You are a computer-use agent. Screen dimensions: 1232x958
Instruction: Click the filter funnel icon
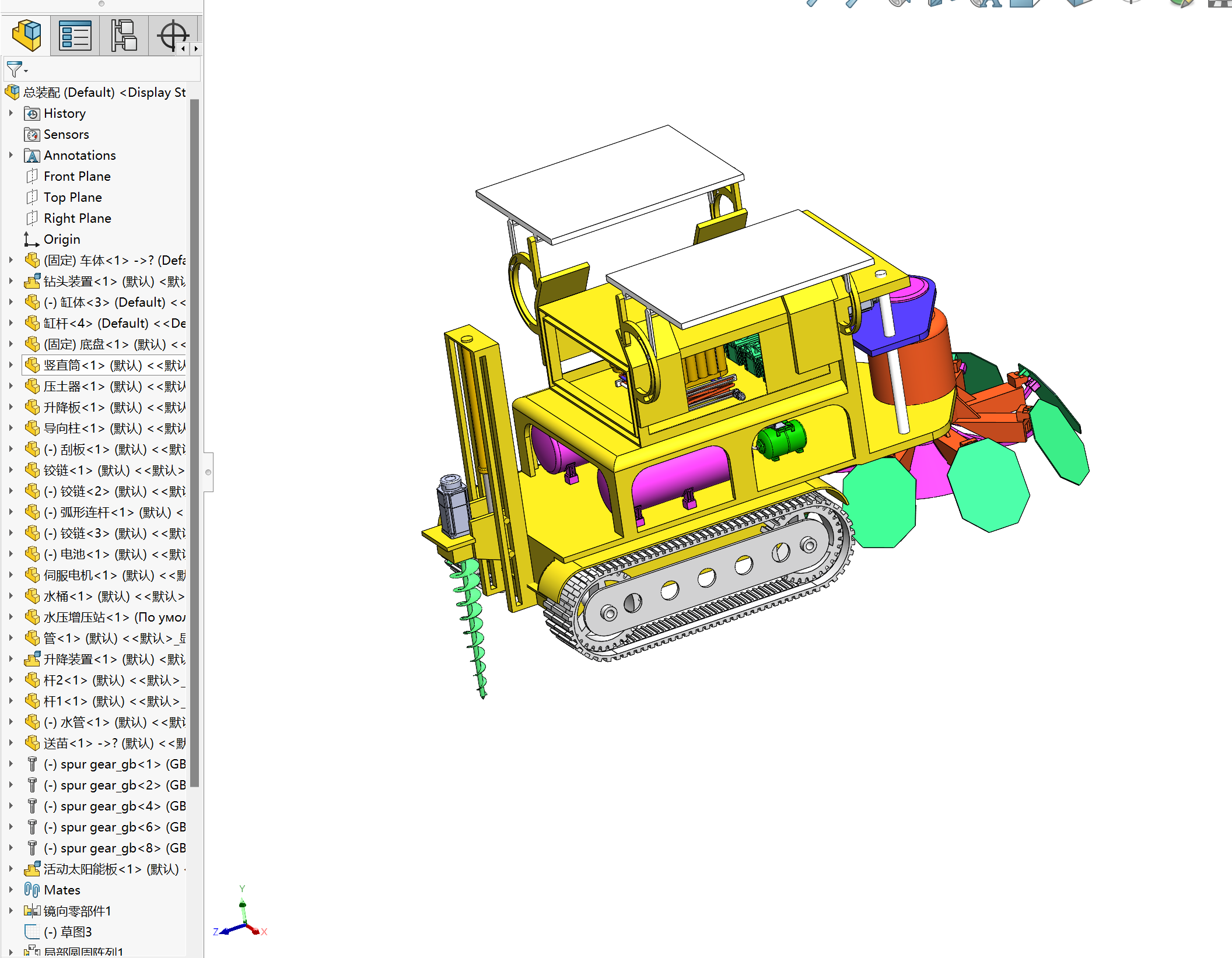[15, 69]
